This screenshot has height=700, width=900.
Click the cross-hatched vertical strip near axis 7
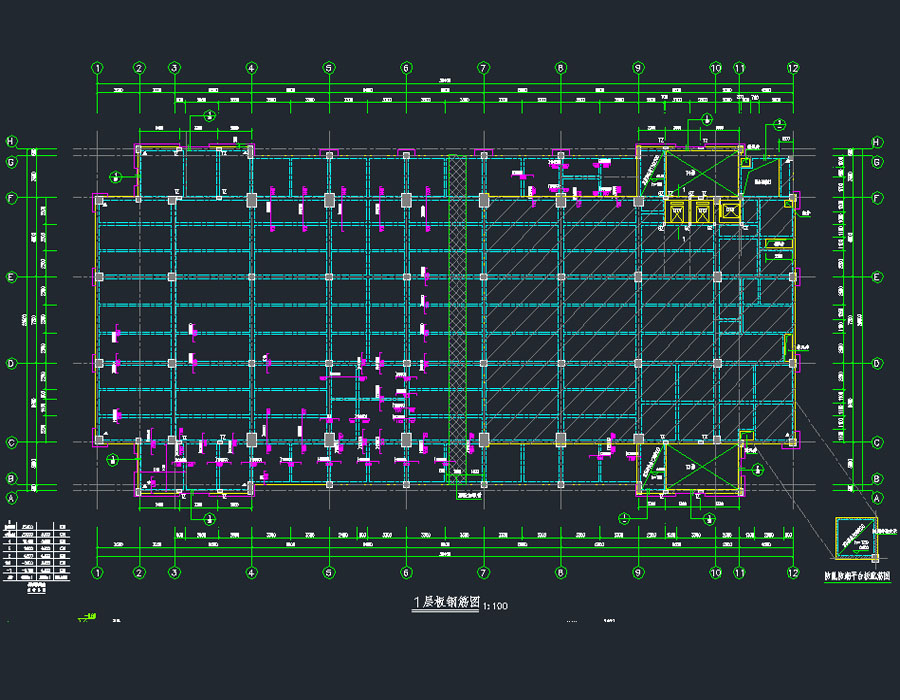[x=457, y=310]
